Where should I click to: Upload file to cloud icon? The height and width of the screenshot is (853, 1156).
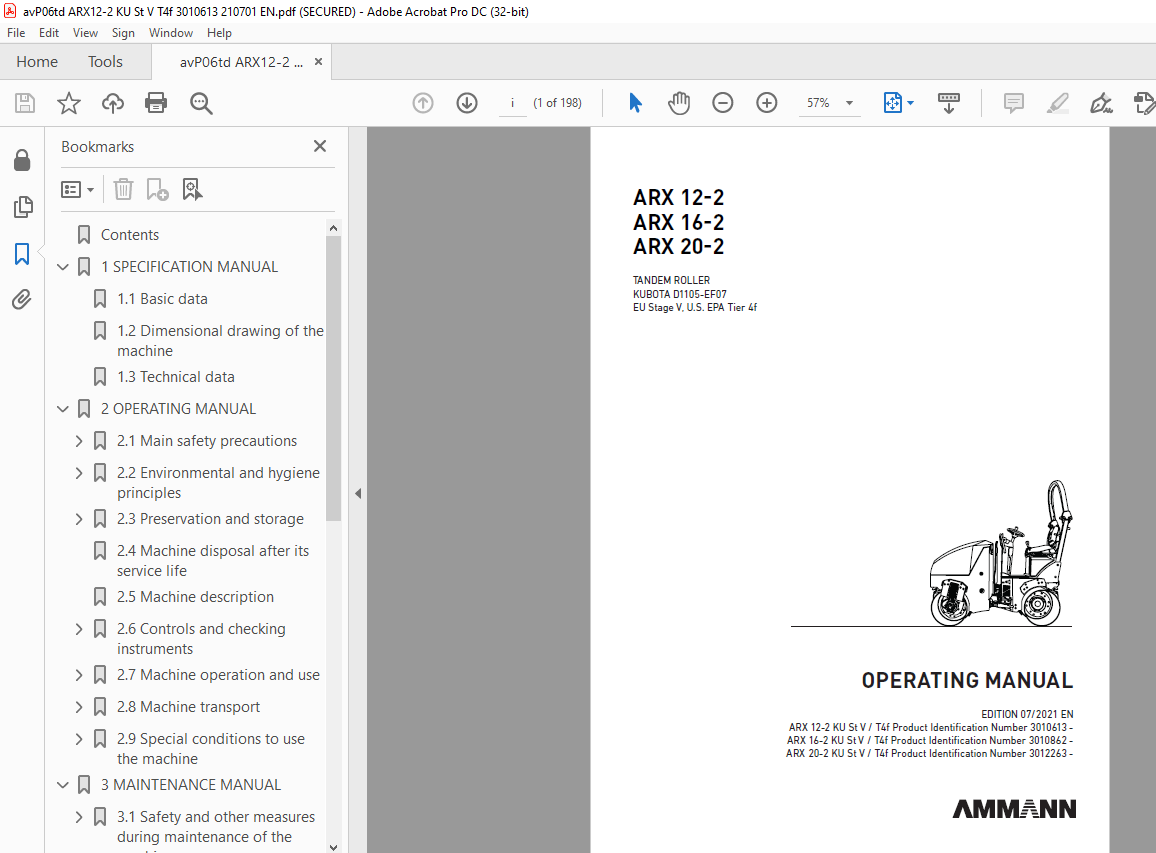113,103
